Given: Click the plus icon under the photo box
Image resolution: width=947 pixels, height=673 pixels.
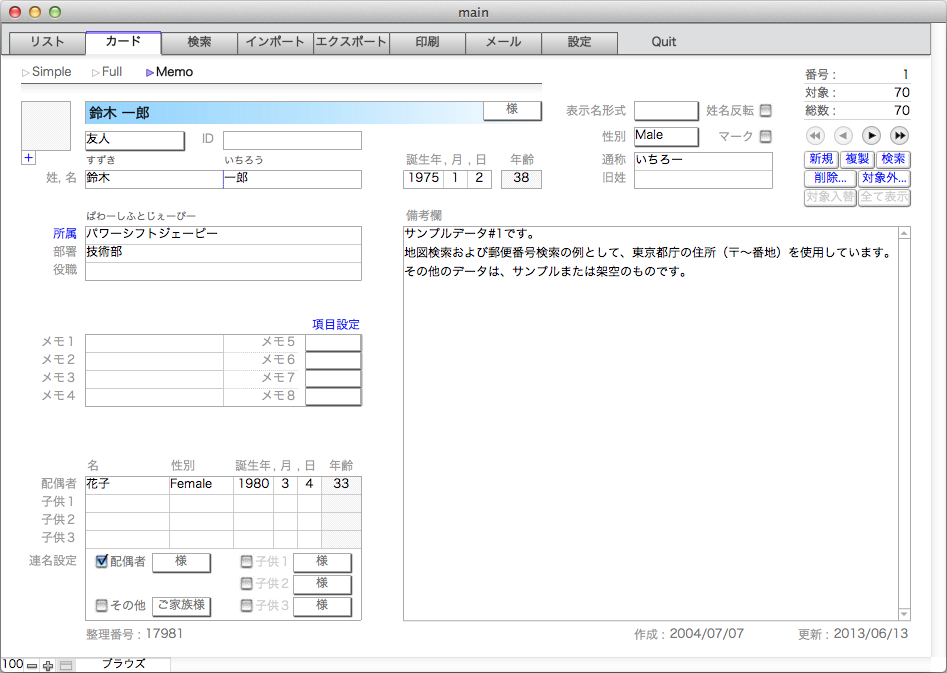Looking at the screenshot, I should [28, 157].
